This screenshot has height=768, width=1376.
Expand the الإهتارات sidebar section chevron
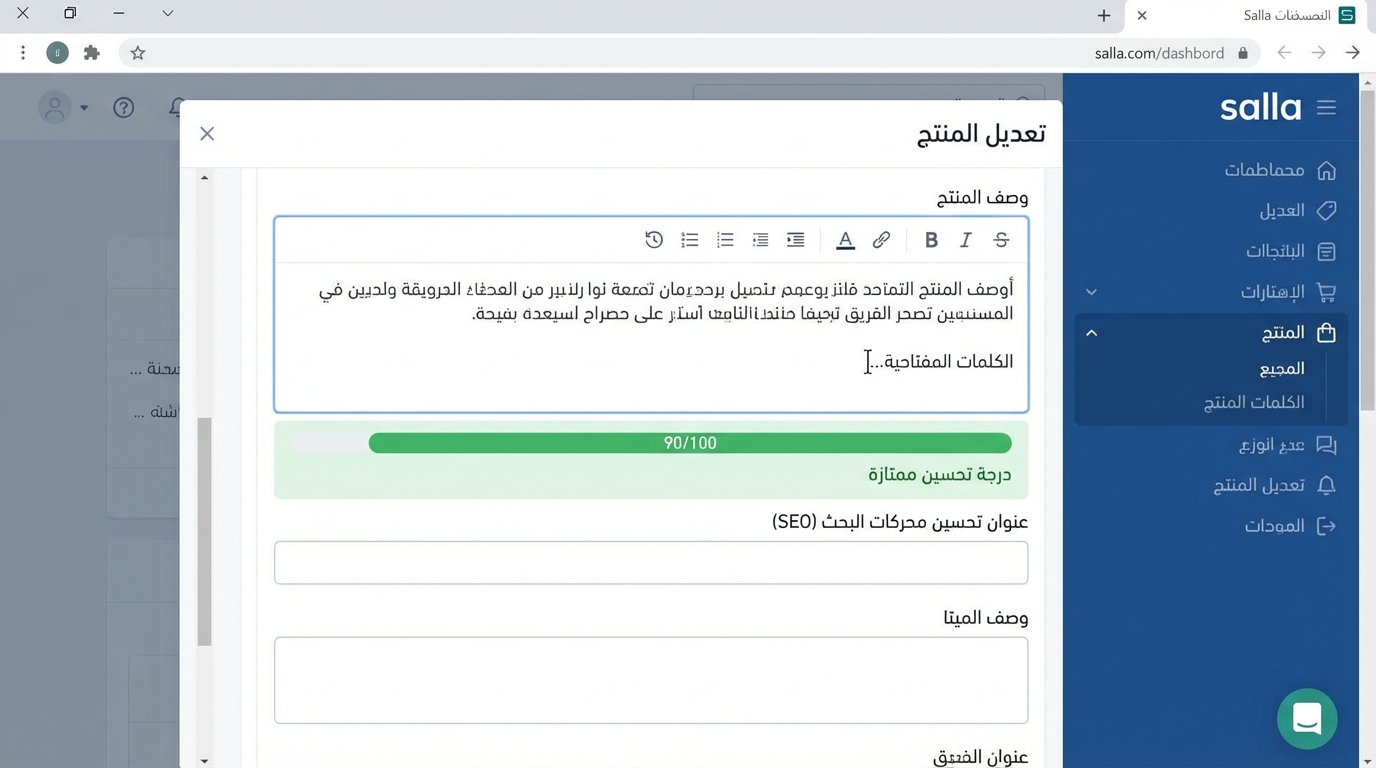1090,291
